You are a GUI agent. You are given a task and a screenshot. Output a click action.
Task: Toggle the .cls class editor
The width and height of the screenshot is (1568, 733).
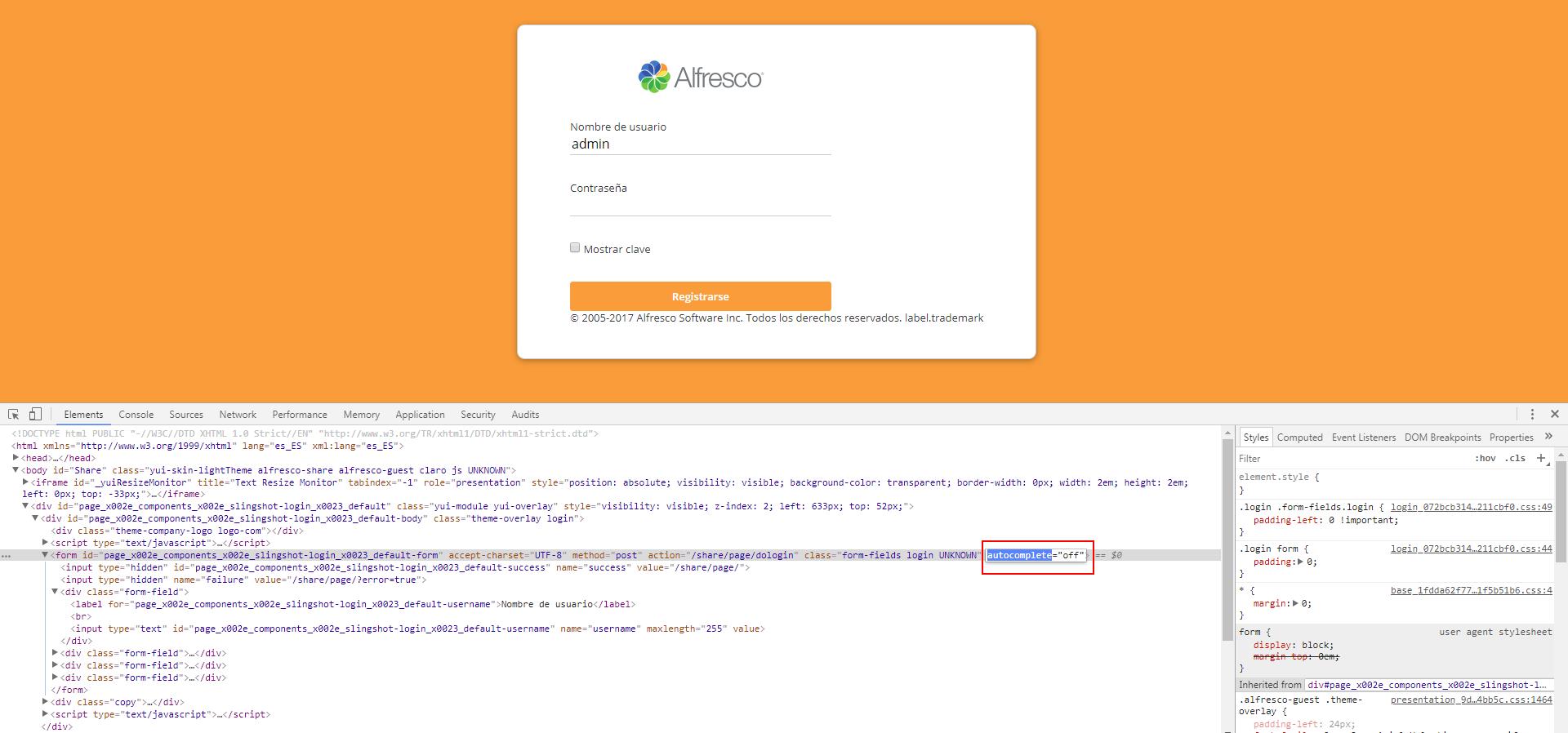coord(1517,458)
